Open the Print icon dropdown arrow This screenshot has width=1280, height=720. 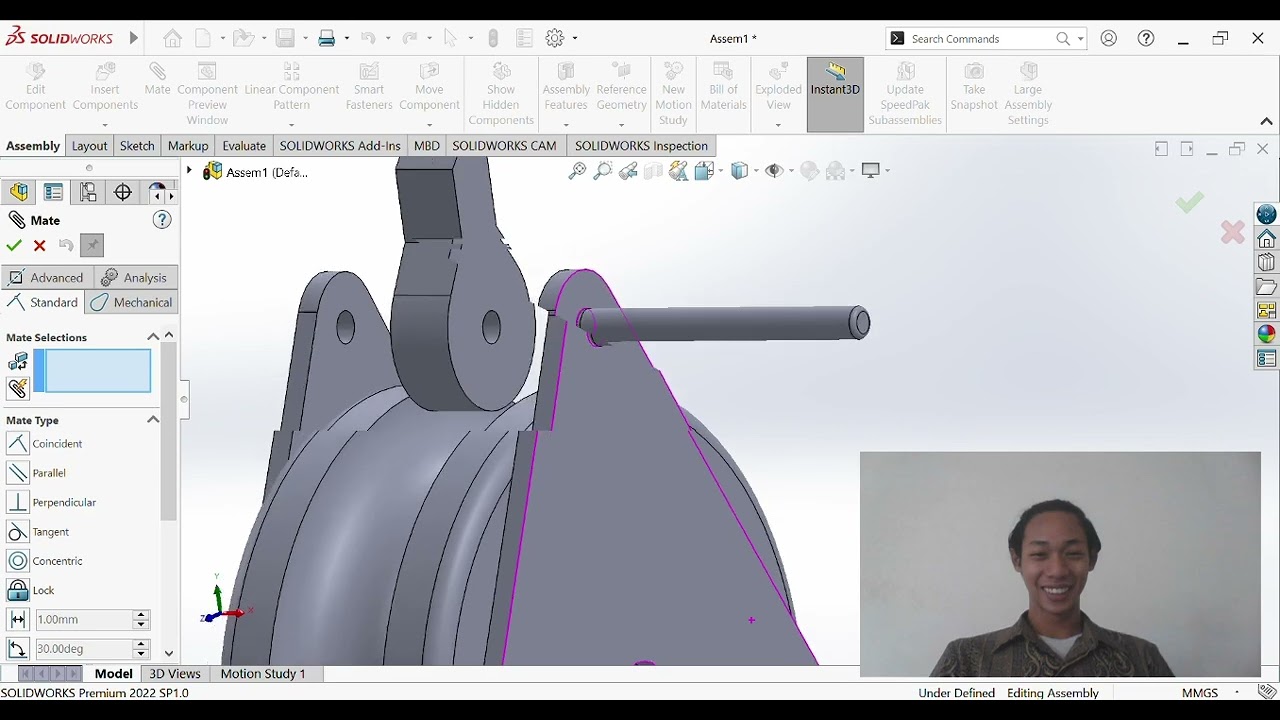pos(347,39)
